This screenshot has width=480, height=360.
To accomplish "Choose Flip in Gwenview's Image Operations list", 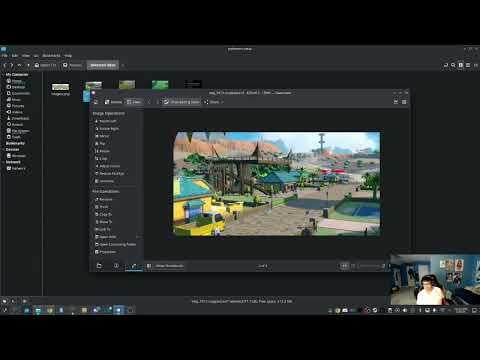I will point(100,144).
